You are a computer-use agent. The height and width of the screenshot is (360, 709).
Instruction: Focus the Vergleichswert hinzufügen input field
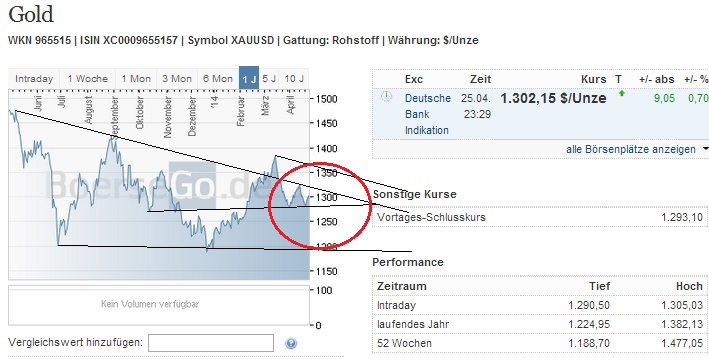pyautogui.click(x=211, y=343)
